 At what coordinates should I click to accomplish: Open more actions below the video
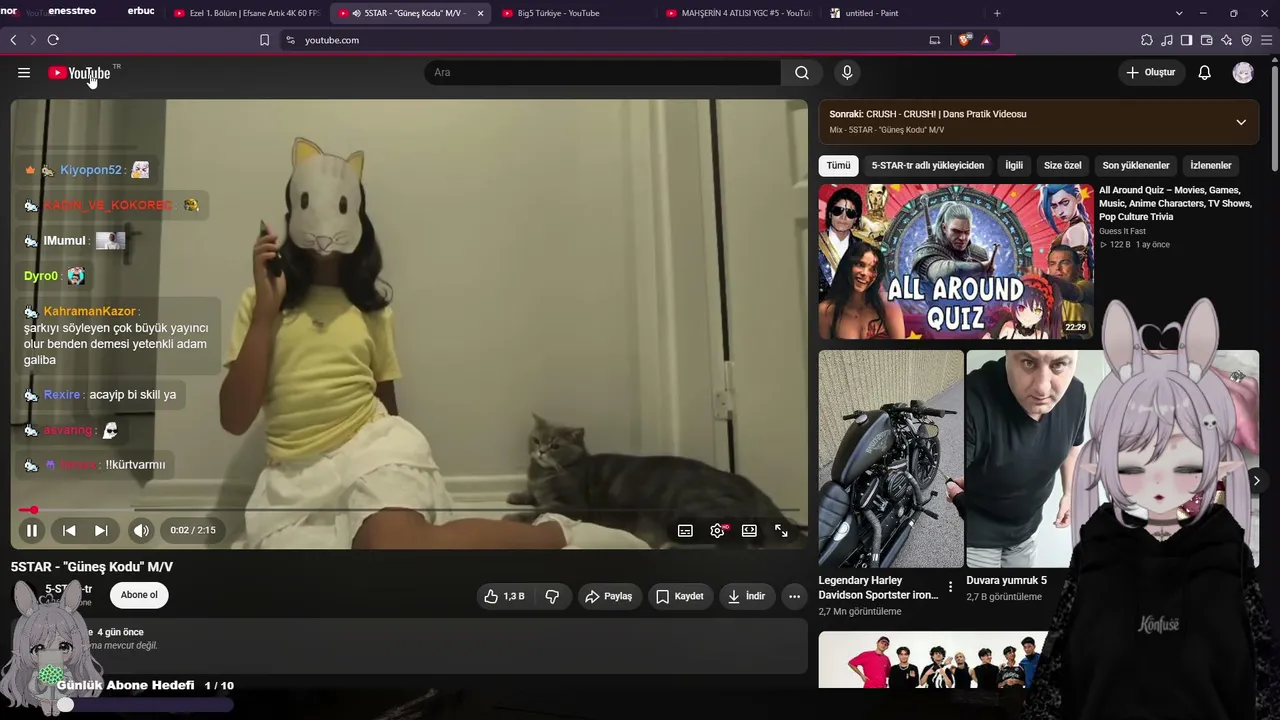click(x=794, y=596)
